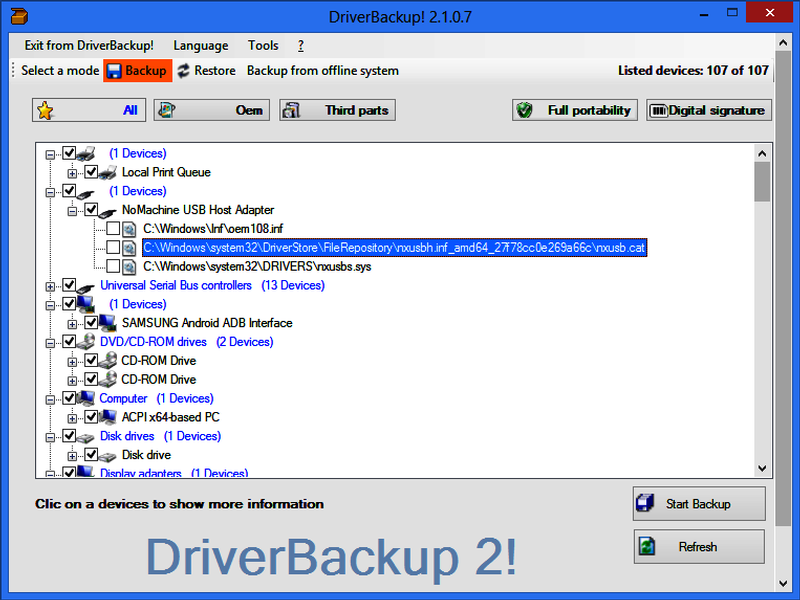The height and width of the screenshot is (600, 800).
Task: Click the device tree scrollbar thumb
Action: 762,182
